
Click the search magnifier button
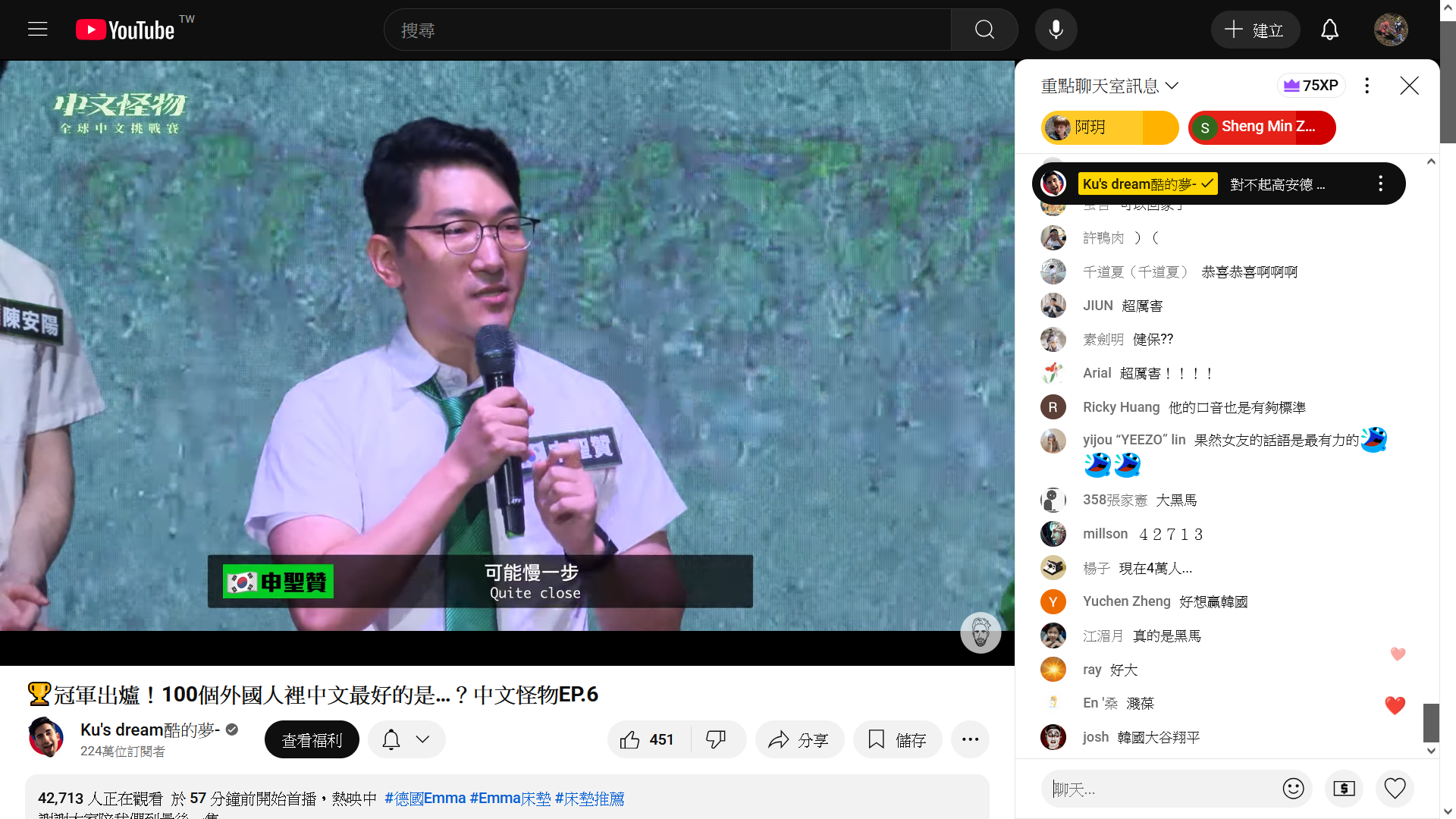pyautogui.click(x=984, y=30)
